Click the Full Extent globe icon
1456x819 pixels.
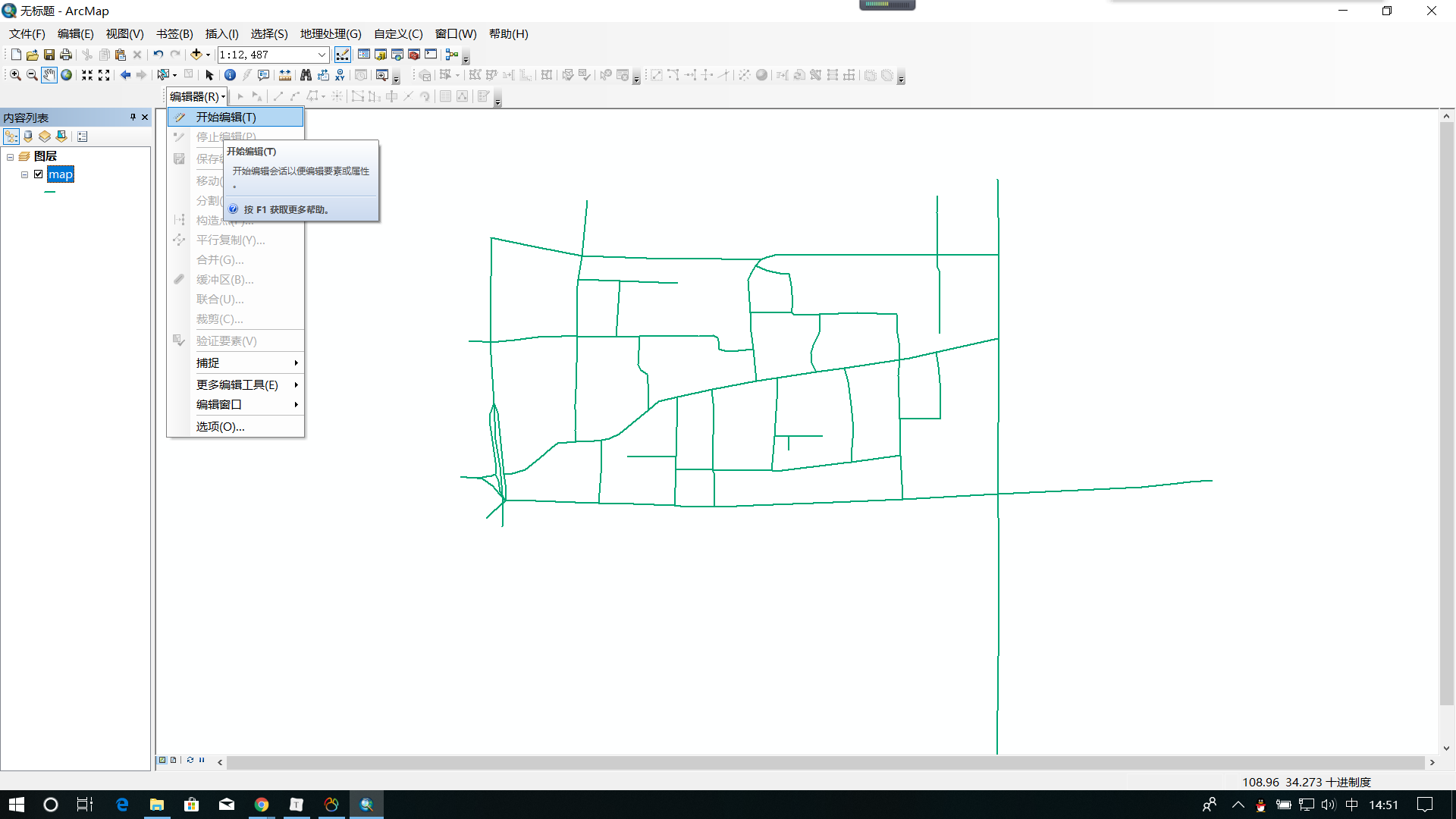tap(67, 75)
